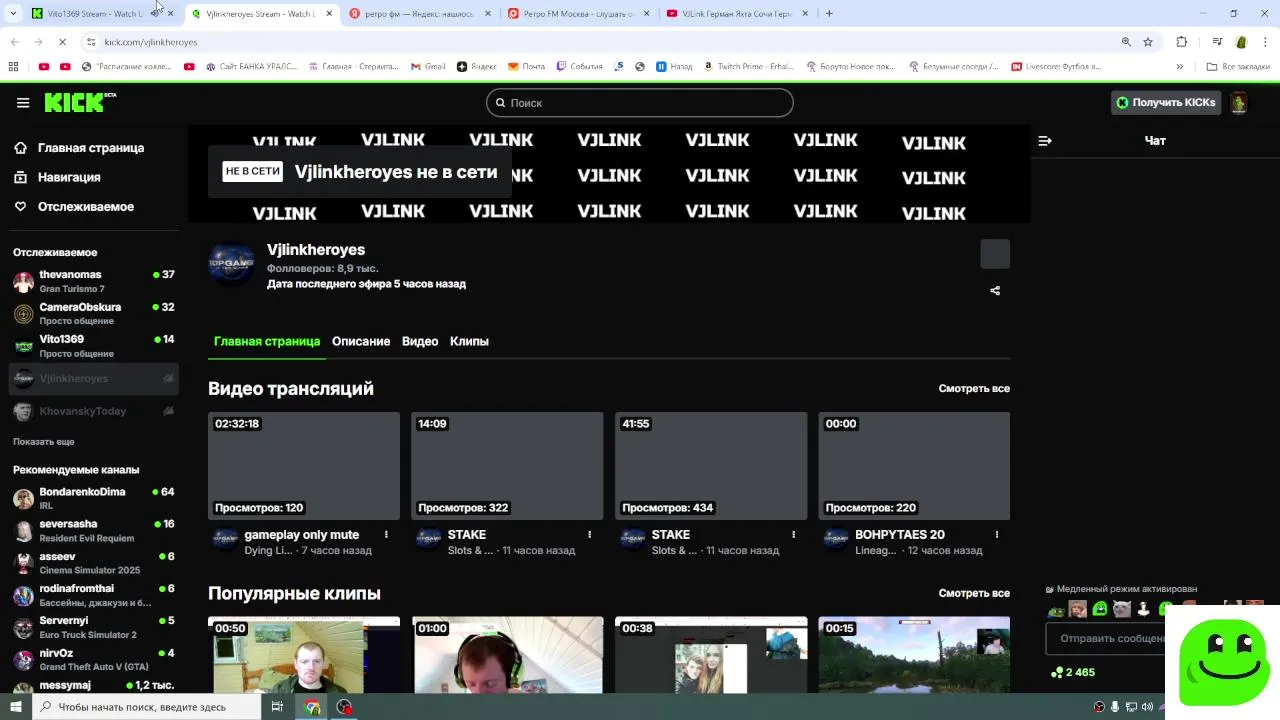Open KhovanskyToday channel in followed list
Screen dimensions: 1280x720
point(94,411)
